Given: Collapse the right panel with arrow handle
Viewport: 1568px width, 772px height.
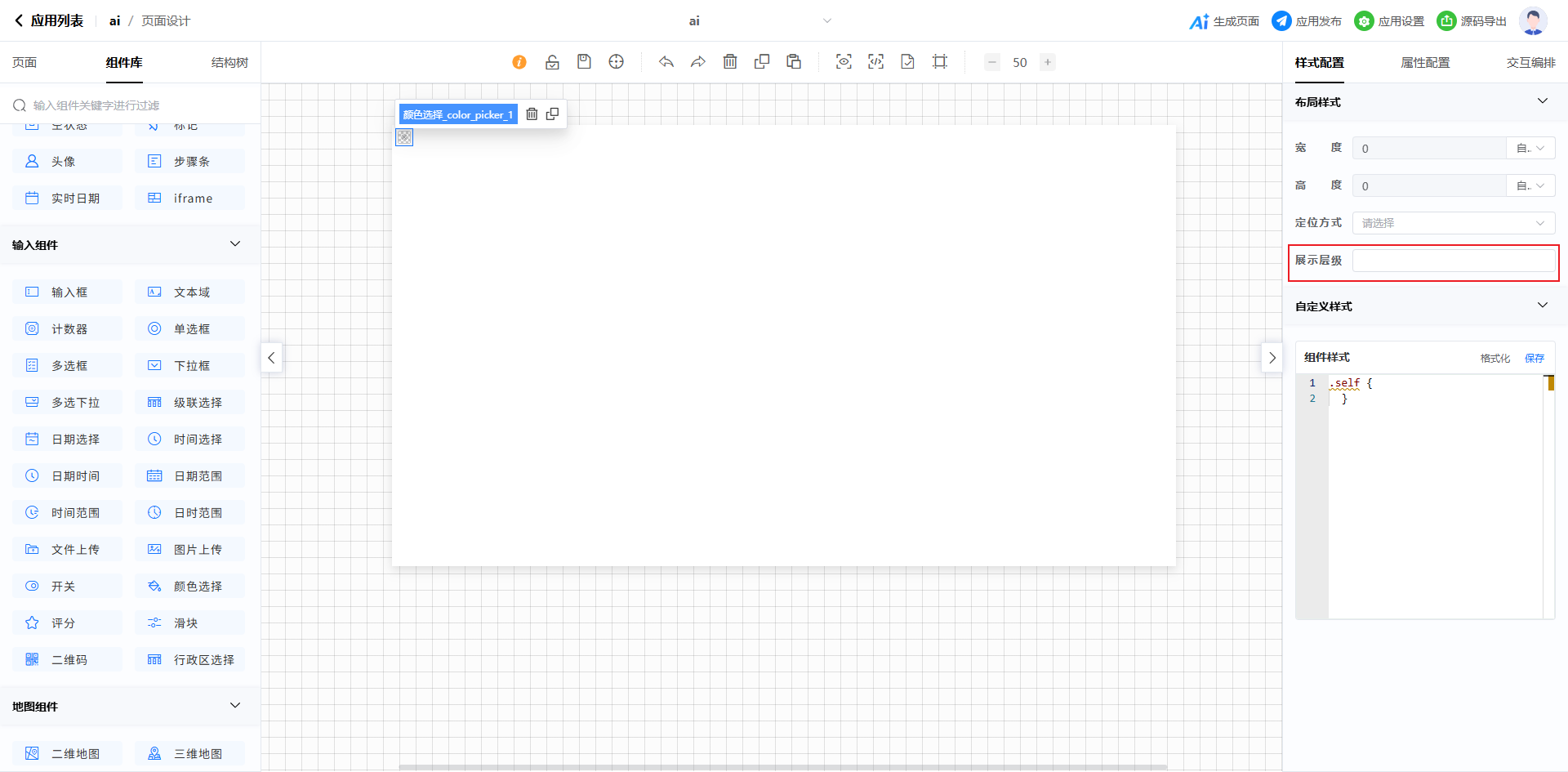Looking at the screenshot, I should tap(1272, 358).
